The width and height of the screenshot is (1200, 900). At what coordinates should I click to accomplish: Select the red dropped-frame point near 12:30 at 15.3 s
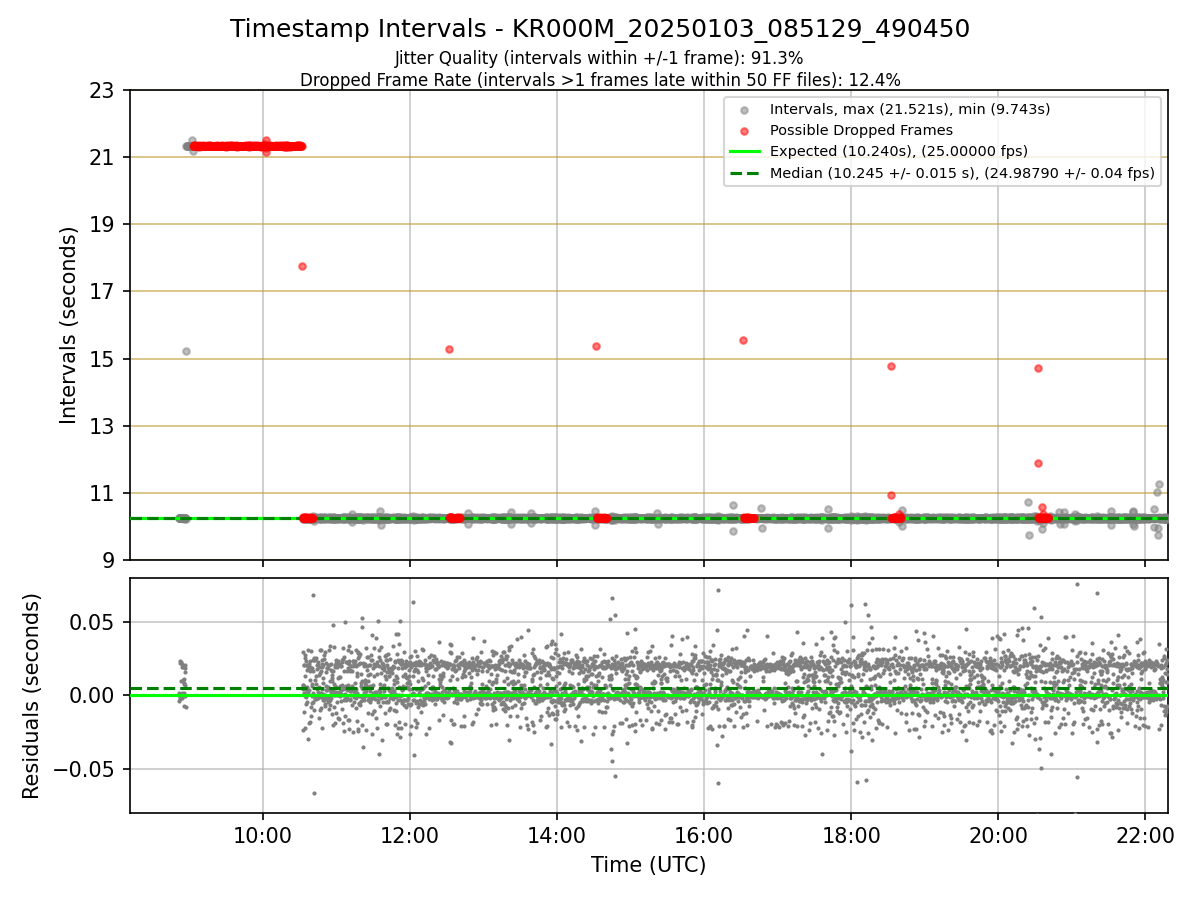point(449,349)
